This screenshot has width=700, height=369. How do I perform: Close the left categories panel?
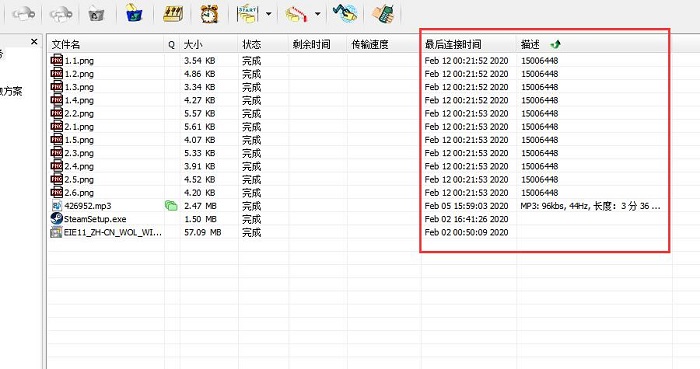34,41
